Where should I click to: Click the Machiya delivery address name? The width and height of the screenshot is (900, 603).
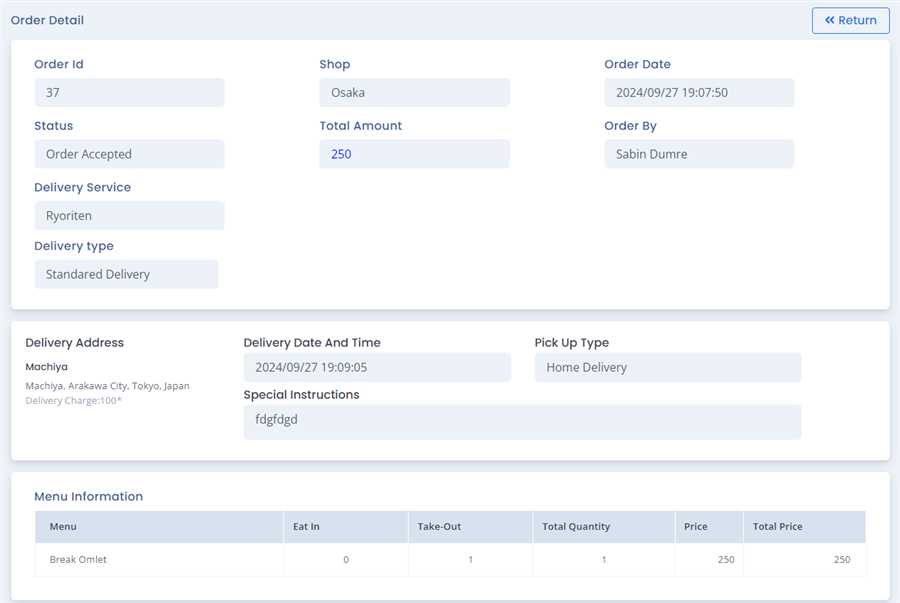click(47, 367)
